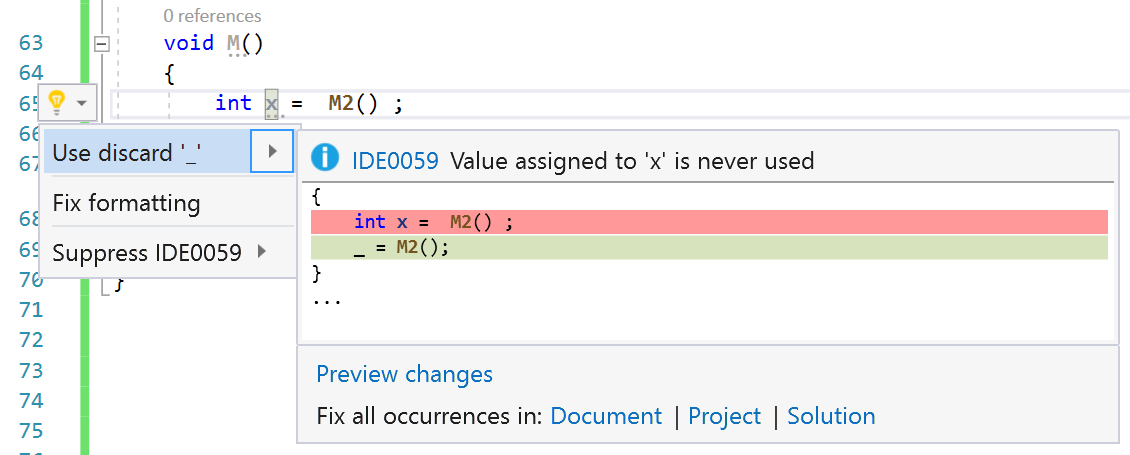Image resolution: width=1130 pixels, height=455 pixels.
Task: Click line number 64 in the margin
Action: click(31, 73)
